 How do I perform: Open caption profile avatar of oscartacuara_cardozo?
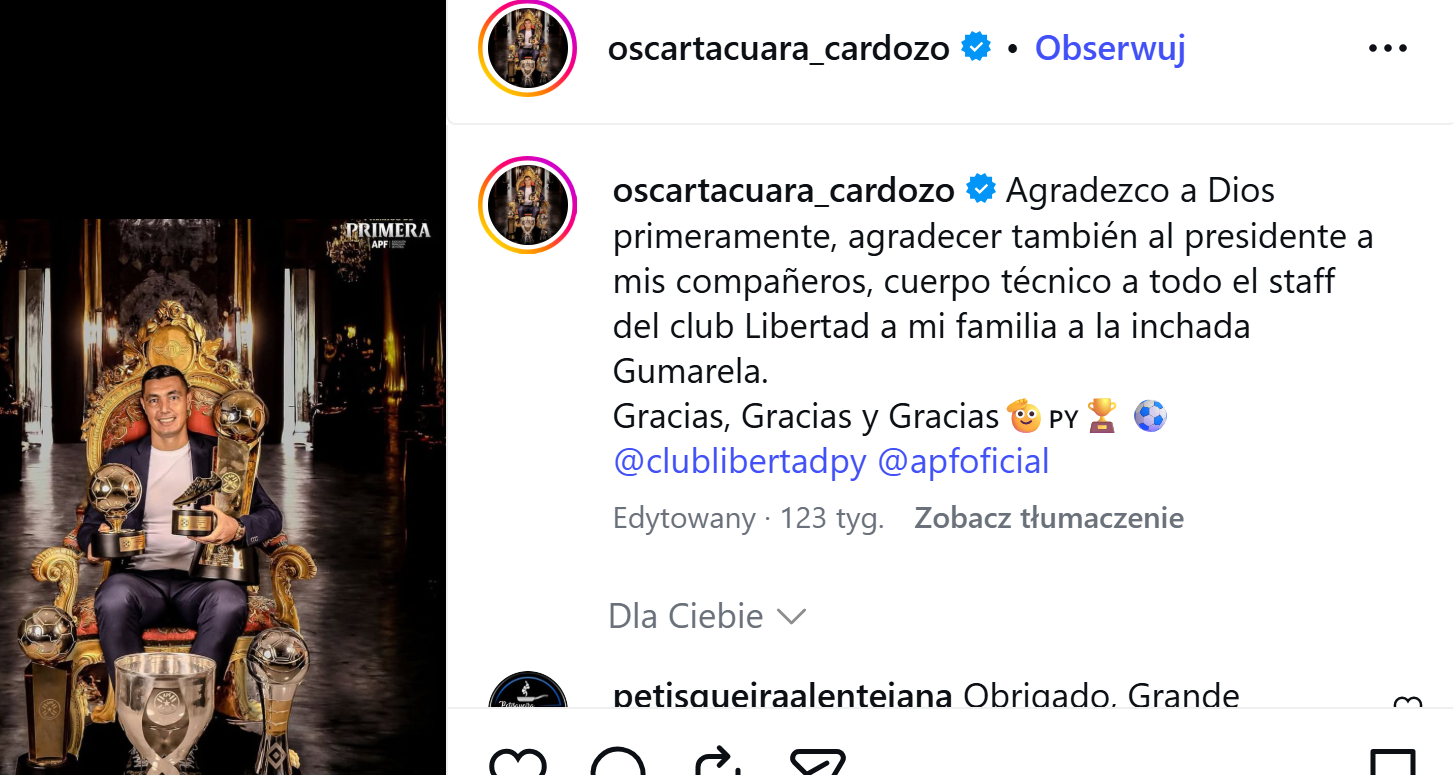tap(528, 205)
